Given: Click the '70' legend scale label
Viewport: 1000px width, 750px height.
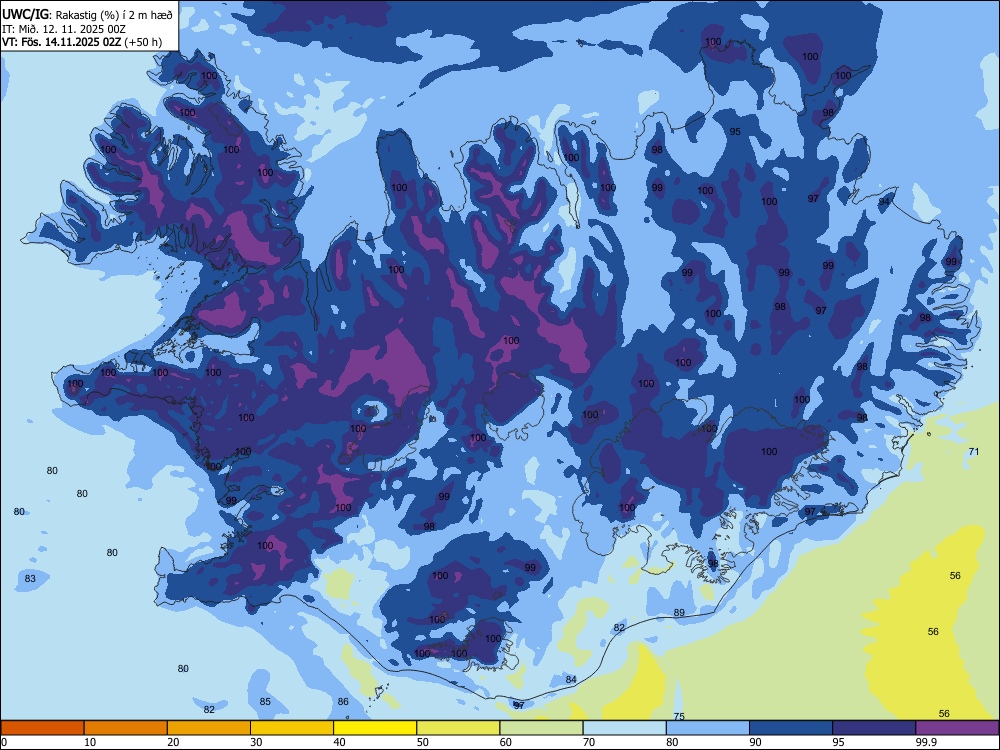Looking at the screenshot, I should tap(589, 742).
